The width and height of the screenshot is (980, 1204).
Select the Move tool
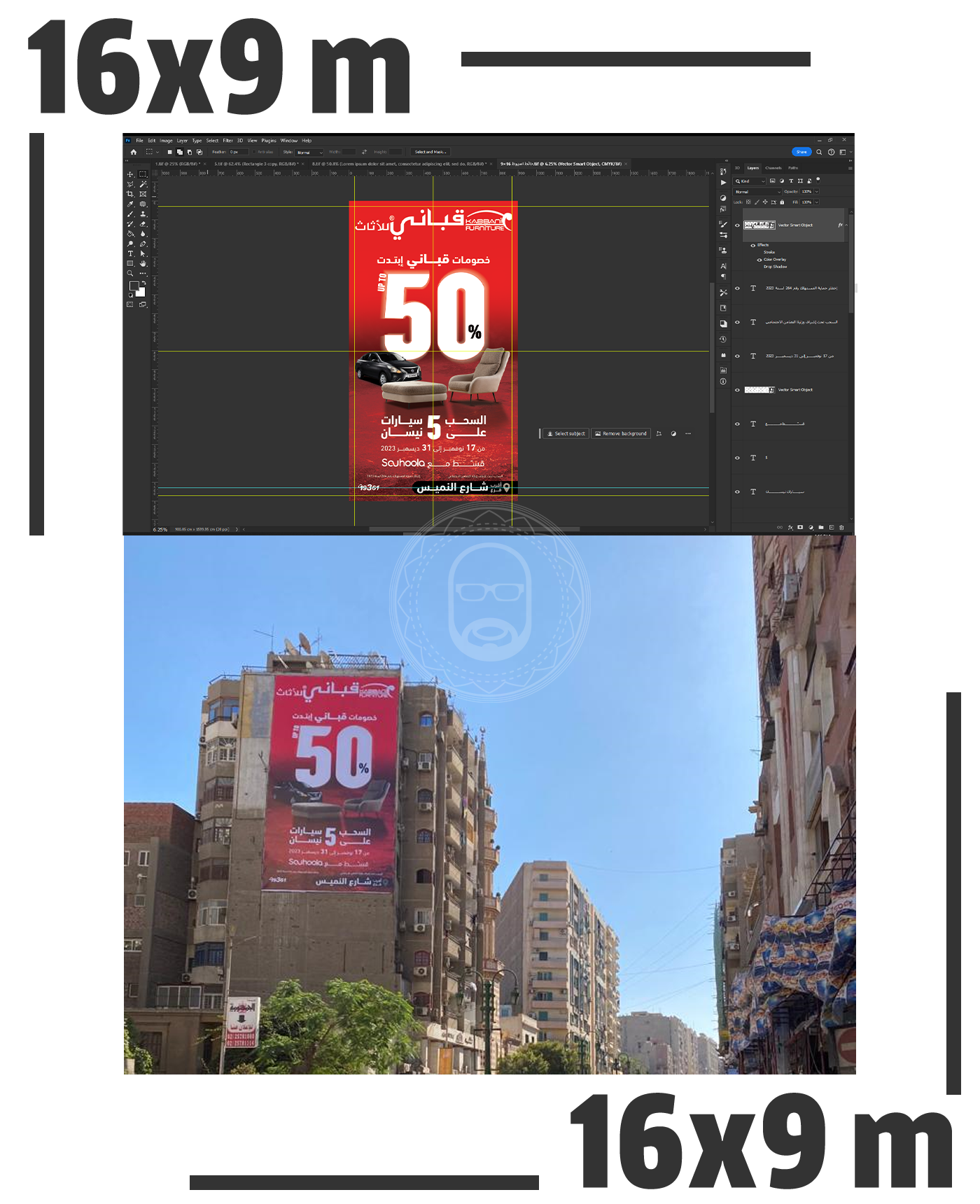130,174
